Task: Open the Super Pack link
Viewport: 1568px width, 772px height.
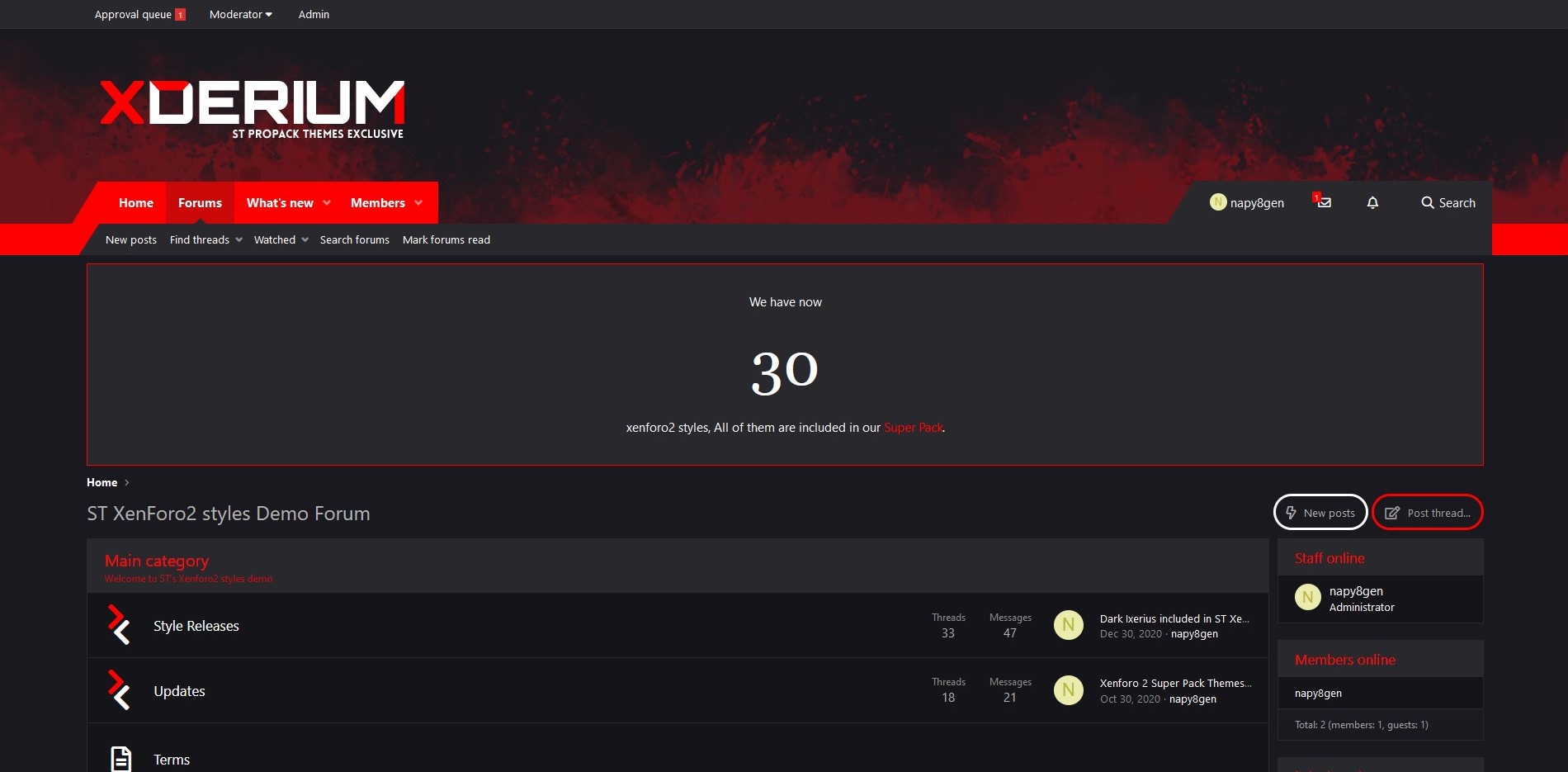Action: 914,427
